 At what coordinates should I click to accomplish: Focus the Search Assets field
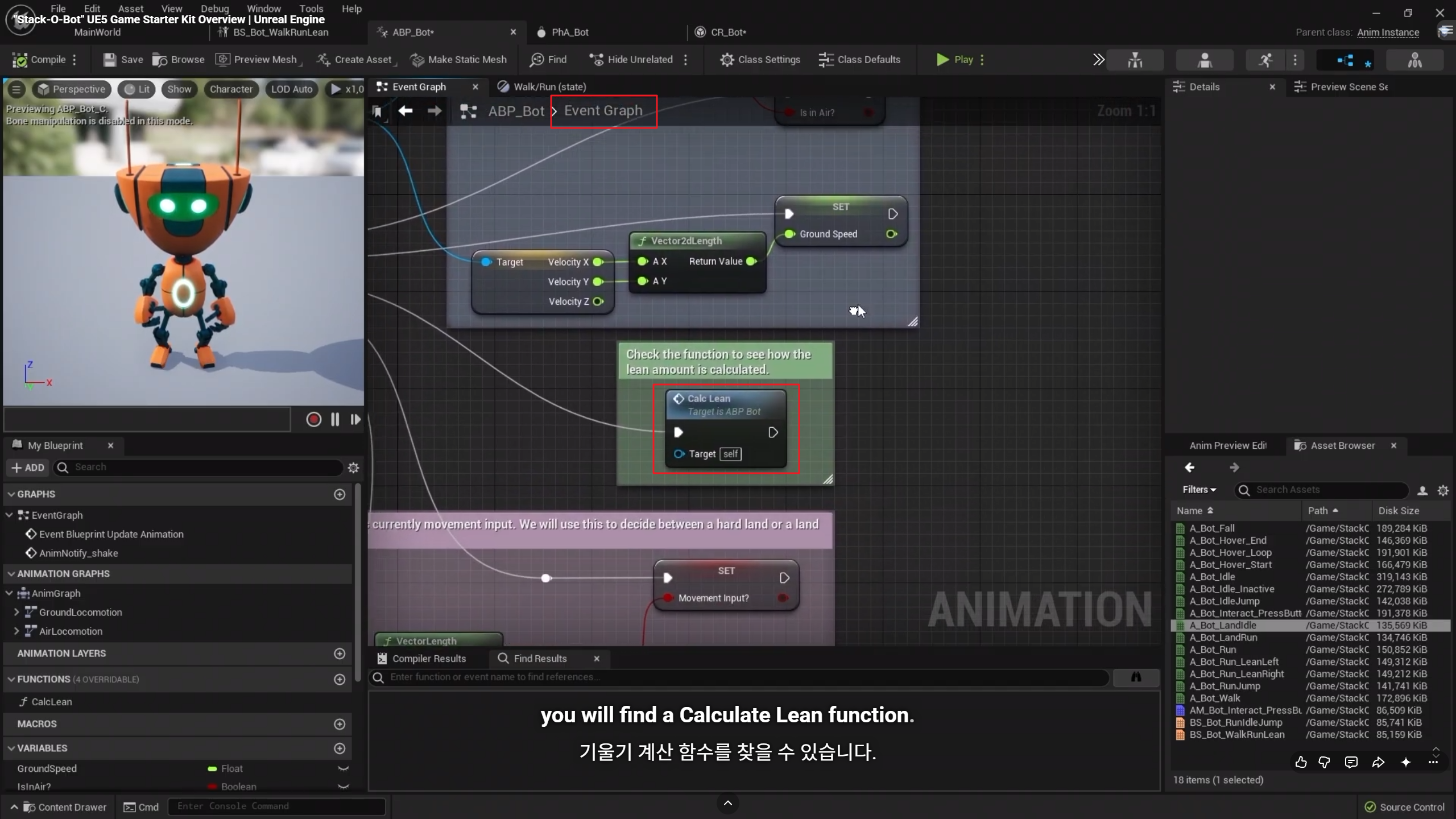pyautogui.click(x=1322, y=490)
